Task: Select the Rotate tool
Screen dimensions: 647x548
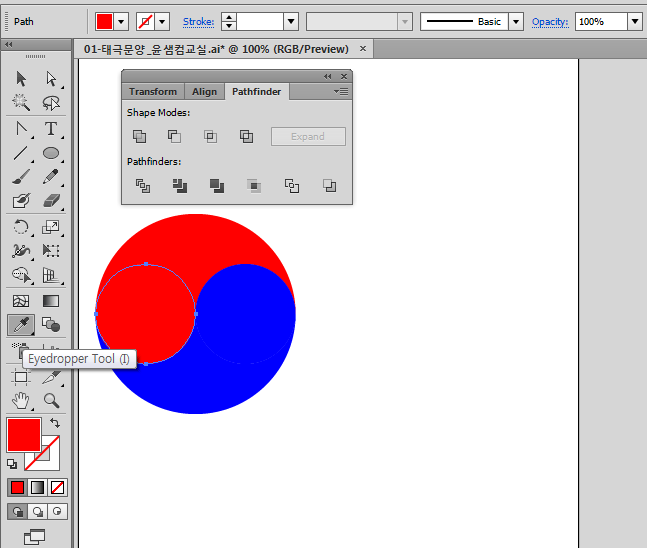Action: (x=21, y=227)
